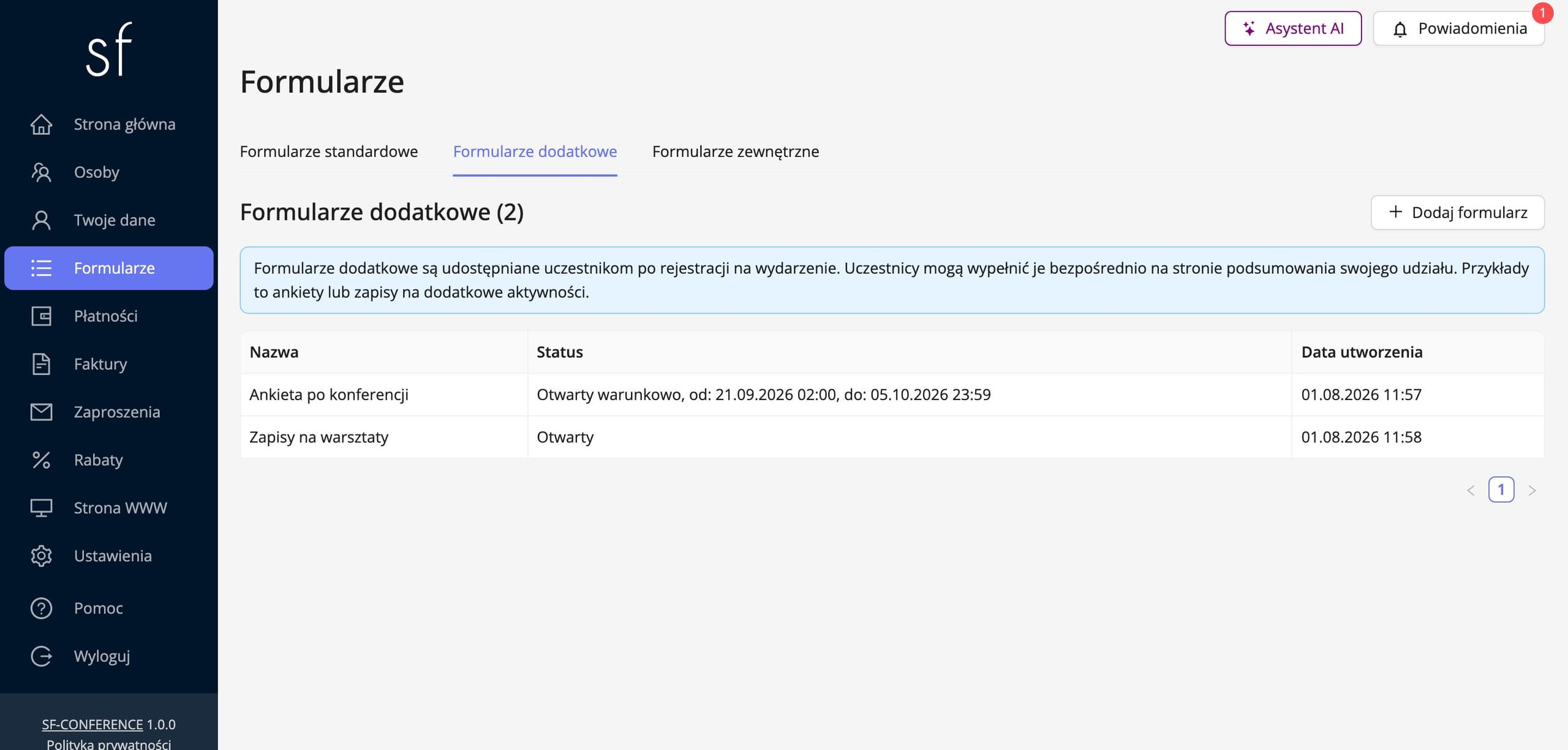Click the Wyloguj logout arrow icon

click(41, 656)
